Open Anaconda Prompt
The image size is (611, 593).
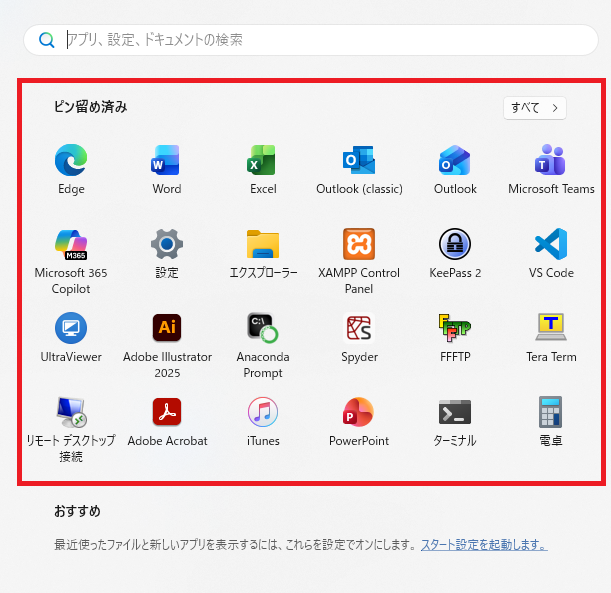coord(263,328)
